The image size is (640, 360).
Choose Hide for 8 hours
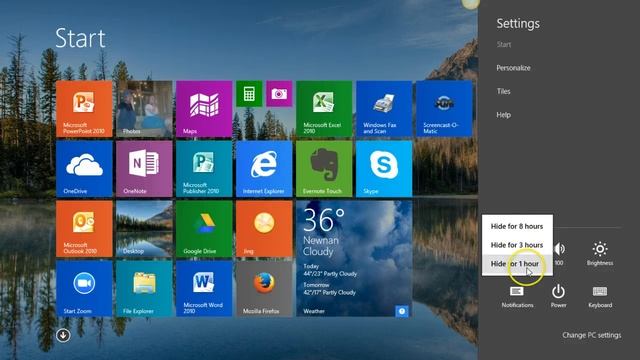pos(517,226)
